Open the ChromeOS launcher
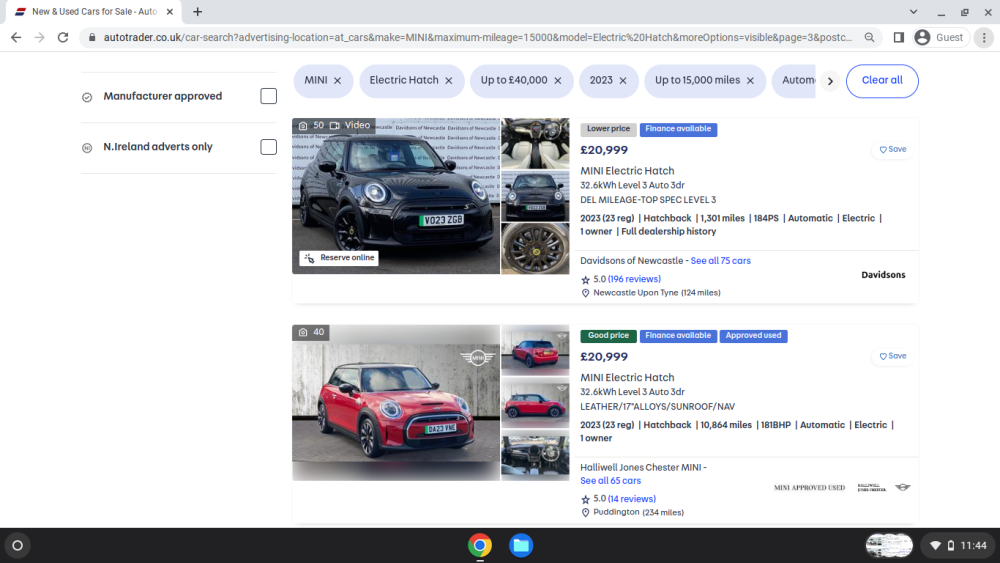The height and width of the screenshot is (563, 1000). tap(18, 546)
